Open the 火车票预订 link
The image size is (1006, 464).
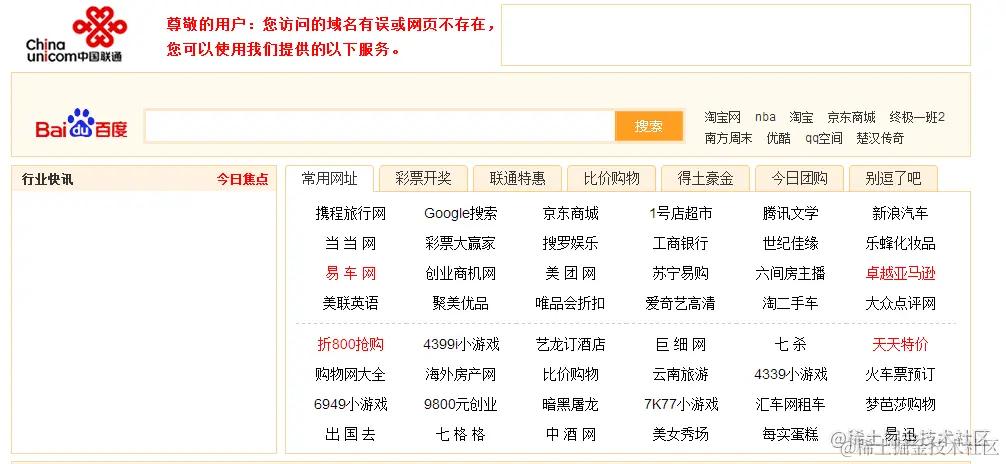pos(900,374)
